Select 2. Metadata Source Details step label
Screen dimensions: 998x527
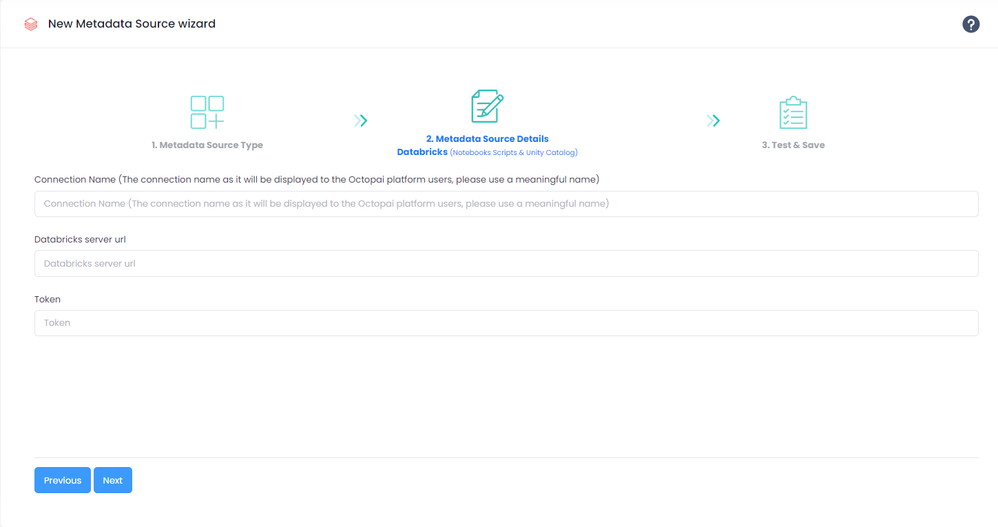pos(488,139)
